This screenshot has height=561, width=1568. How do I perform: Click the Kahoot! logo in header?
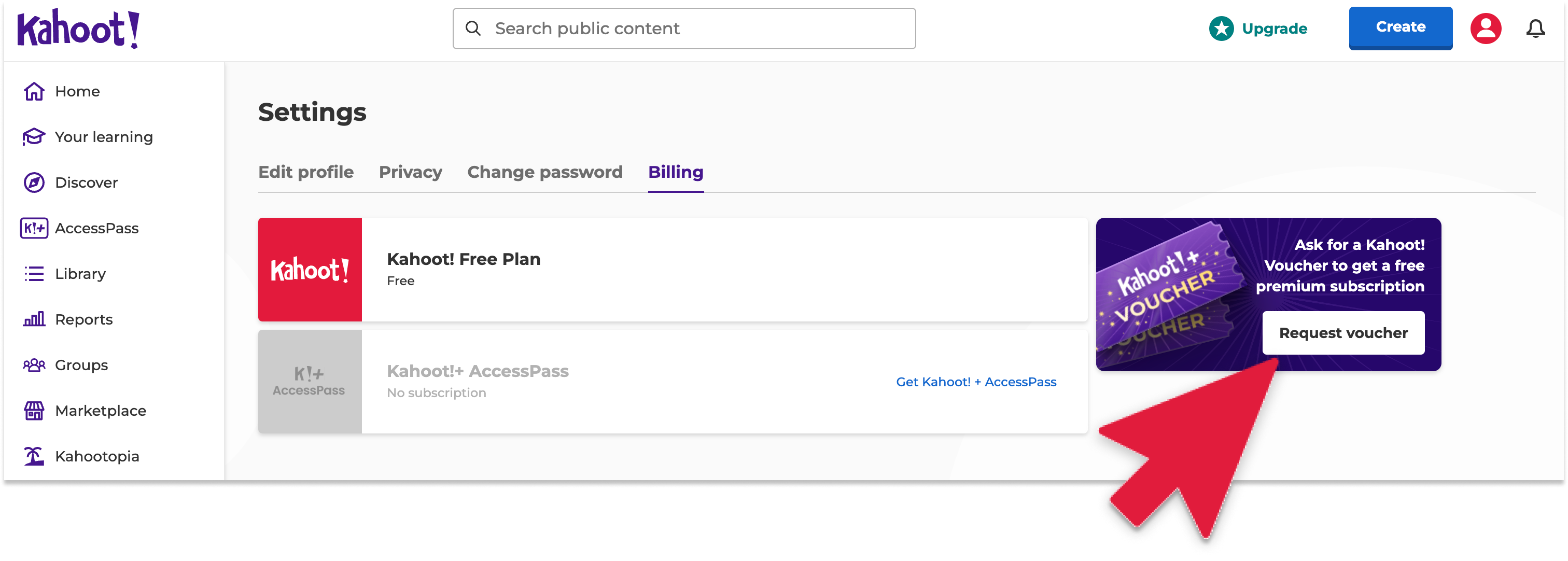pos(78,29)
